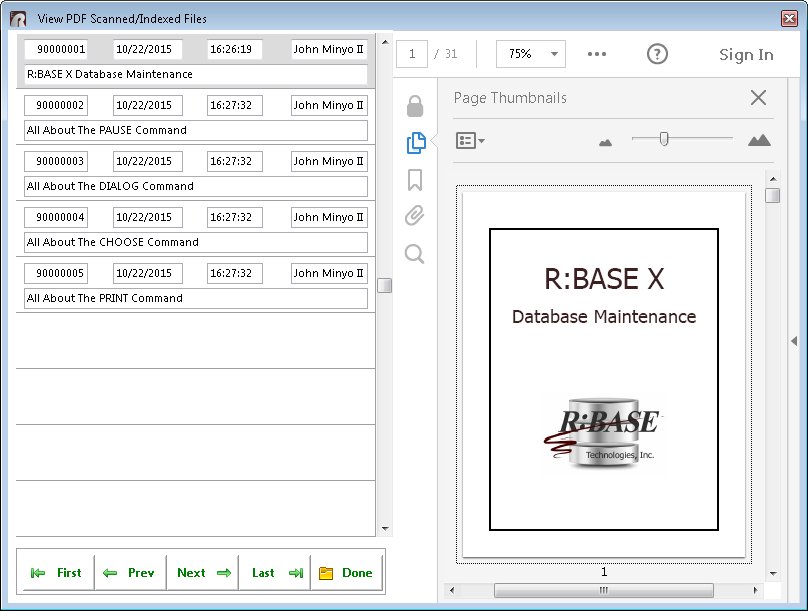Click the time field of record 90000005
This screenshot has width=808, height=611.
pos(234,273)
